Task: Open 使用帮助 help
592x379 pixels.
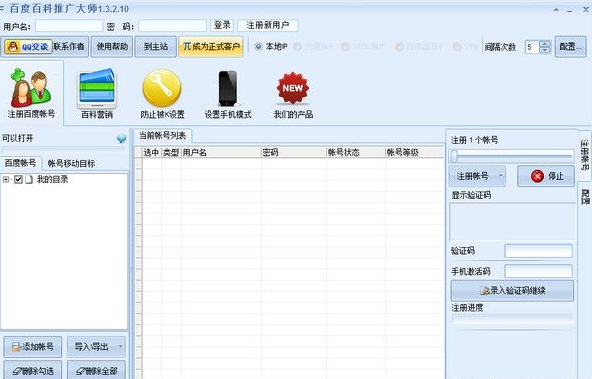Action: (x=112, y=47)
